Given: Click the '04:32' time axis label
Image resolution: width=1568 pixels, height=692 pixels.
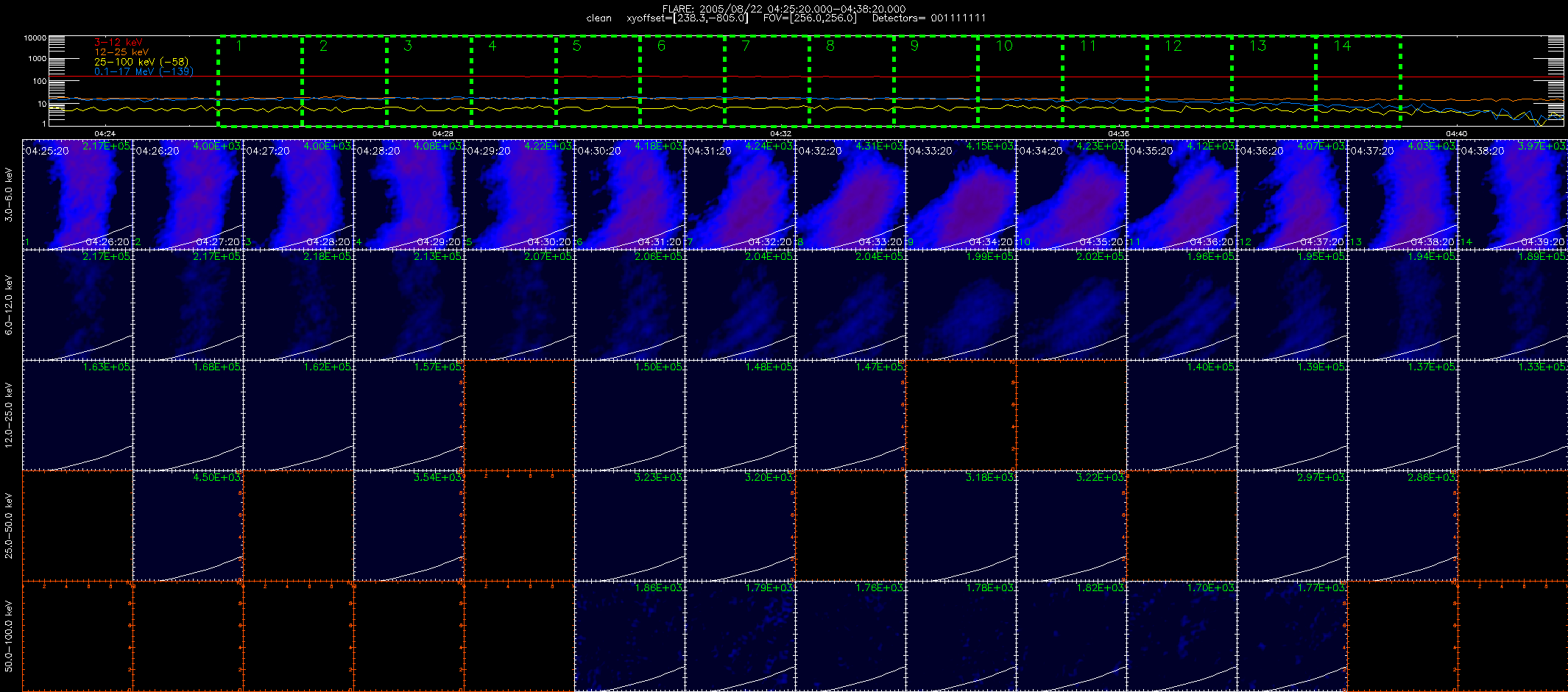Looking at the screenshot, I should point(780,134).
